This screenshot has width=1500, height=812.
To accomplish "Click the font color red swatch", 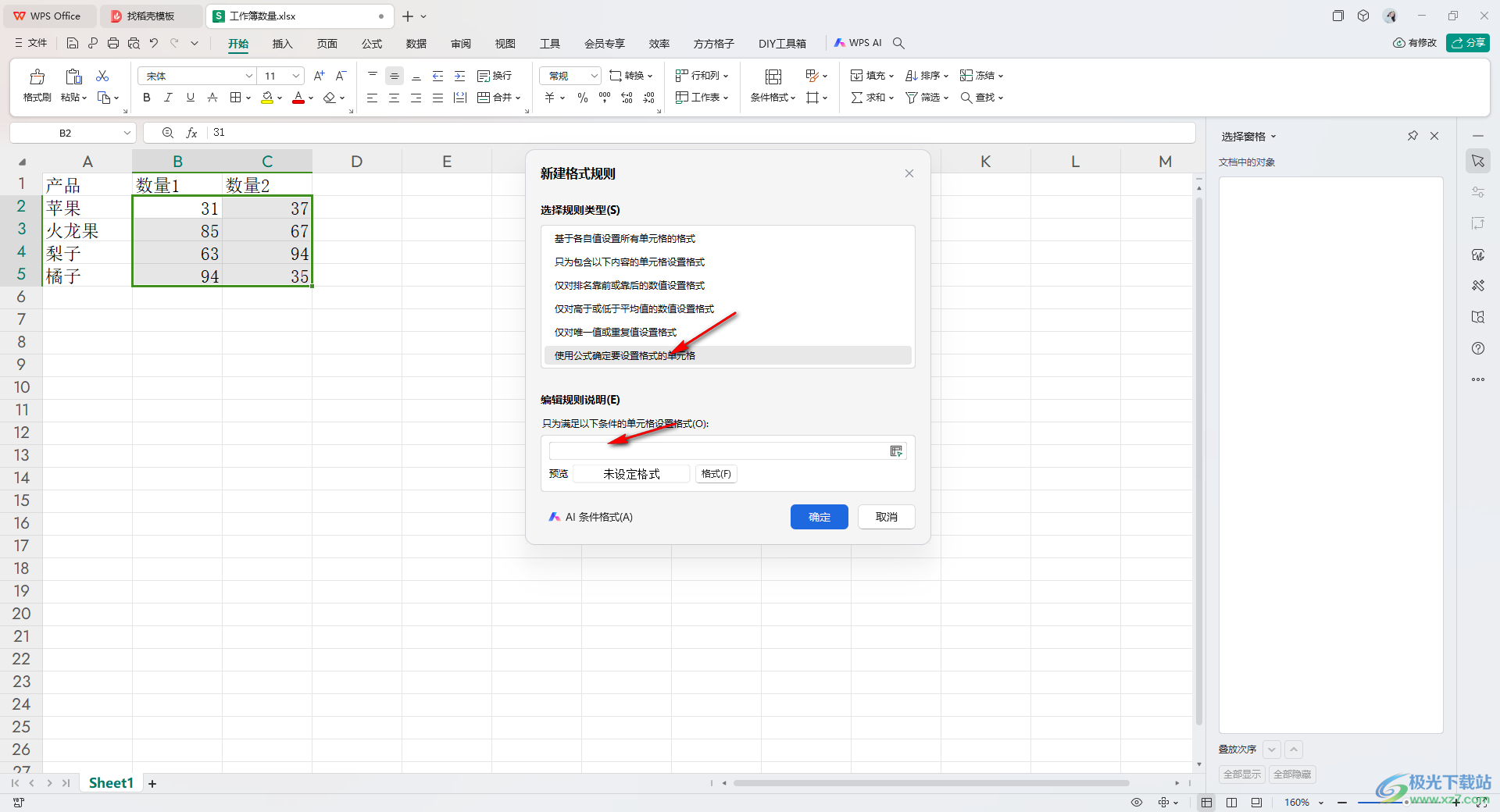I will pos(298,98).
